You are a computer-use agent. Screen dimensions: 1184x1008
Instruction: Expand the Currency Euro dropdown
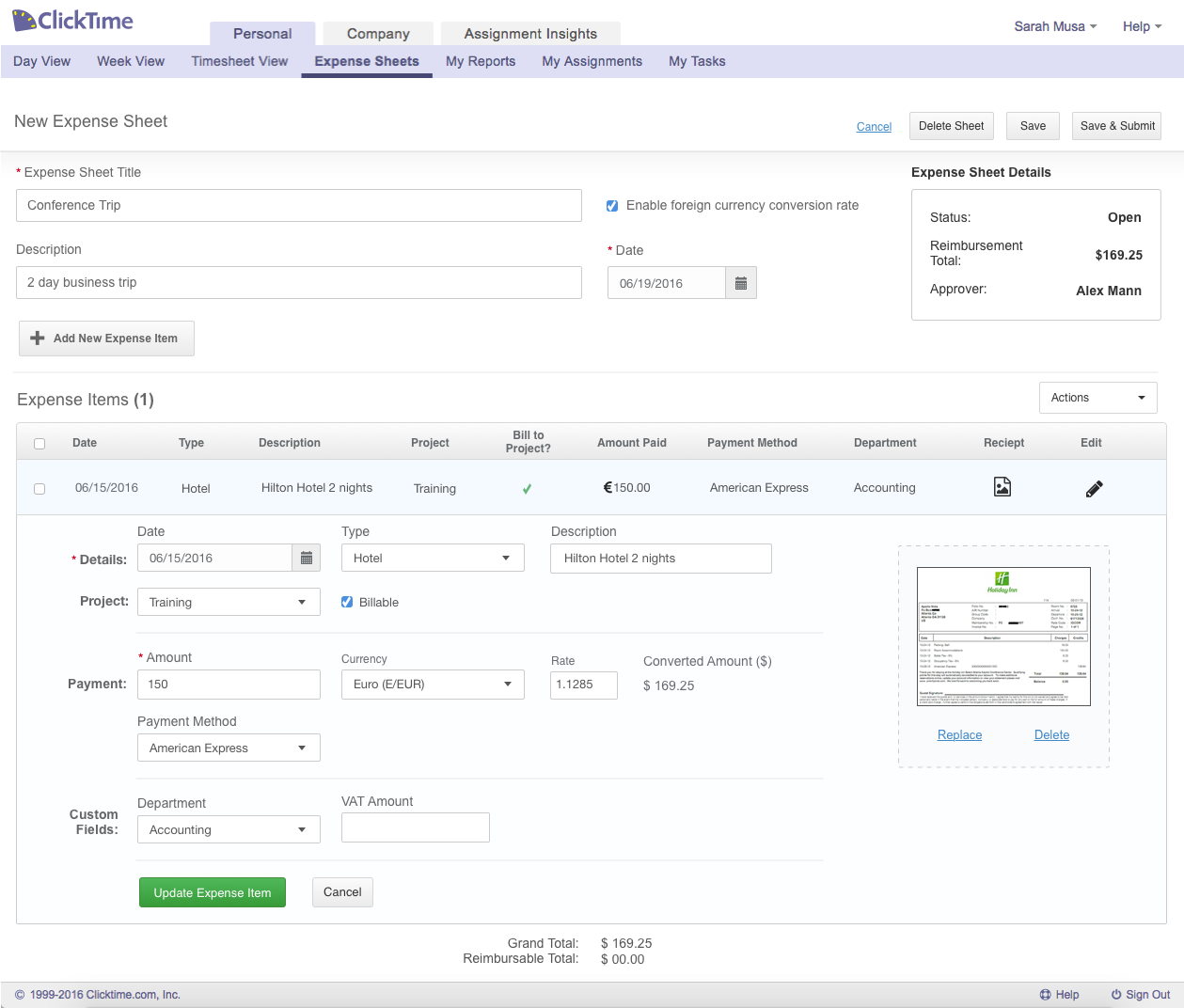(x=432, y=685)
